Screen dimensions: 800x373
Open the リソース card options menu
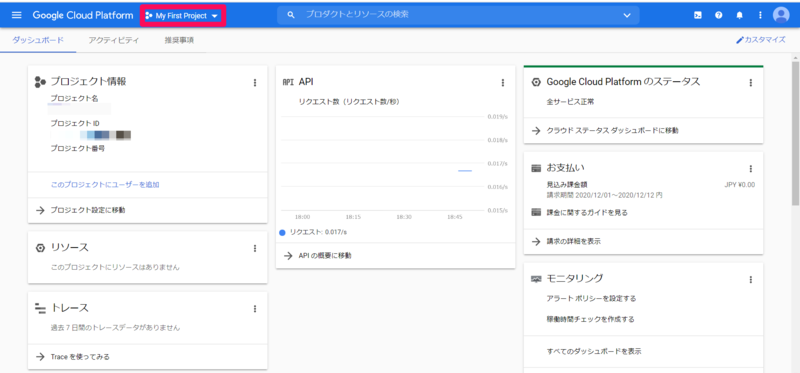click(255, 248)
